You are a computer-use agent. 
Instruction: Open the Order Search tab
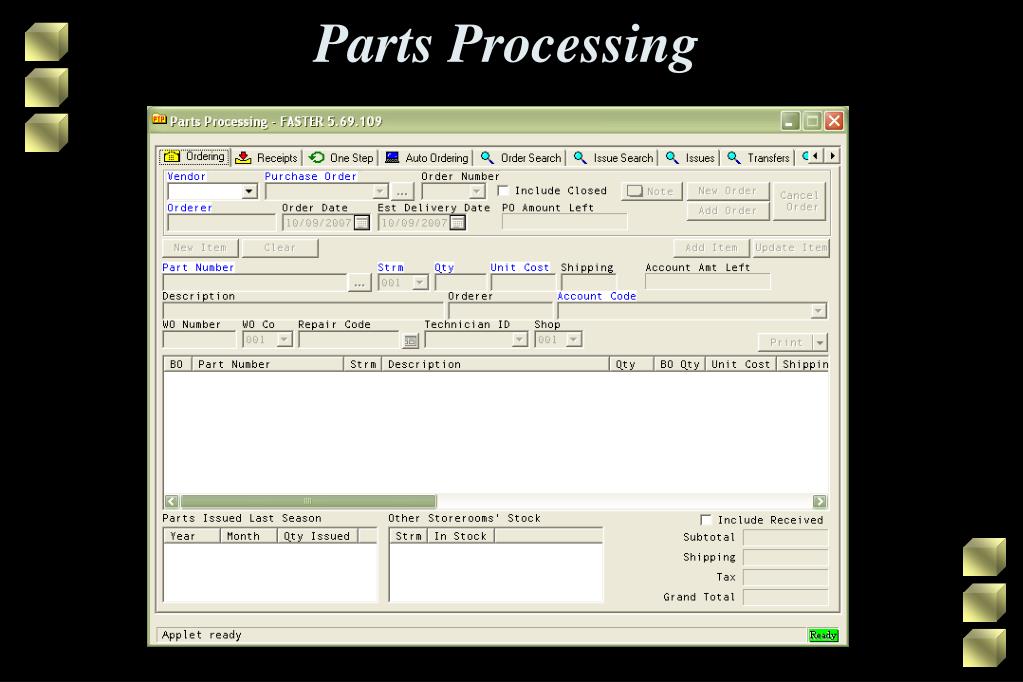tap(521, 157)
